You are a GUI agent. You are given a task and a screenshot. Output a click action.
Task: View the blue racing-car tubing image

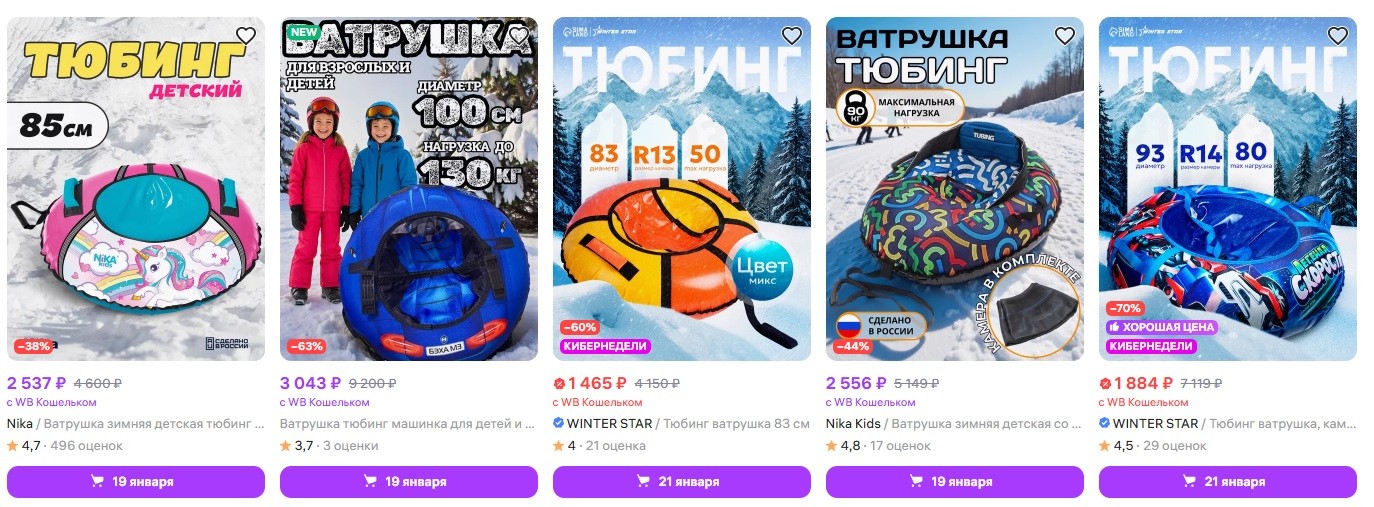[x=1228, y=189]
